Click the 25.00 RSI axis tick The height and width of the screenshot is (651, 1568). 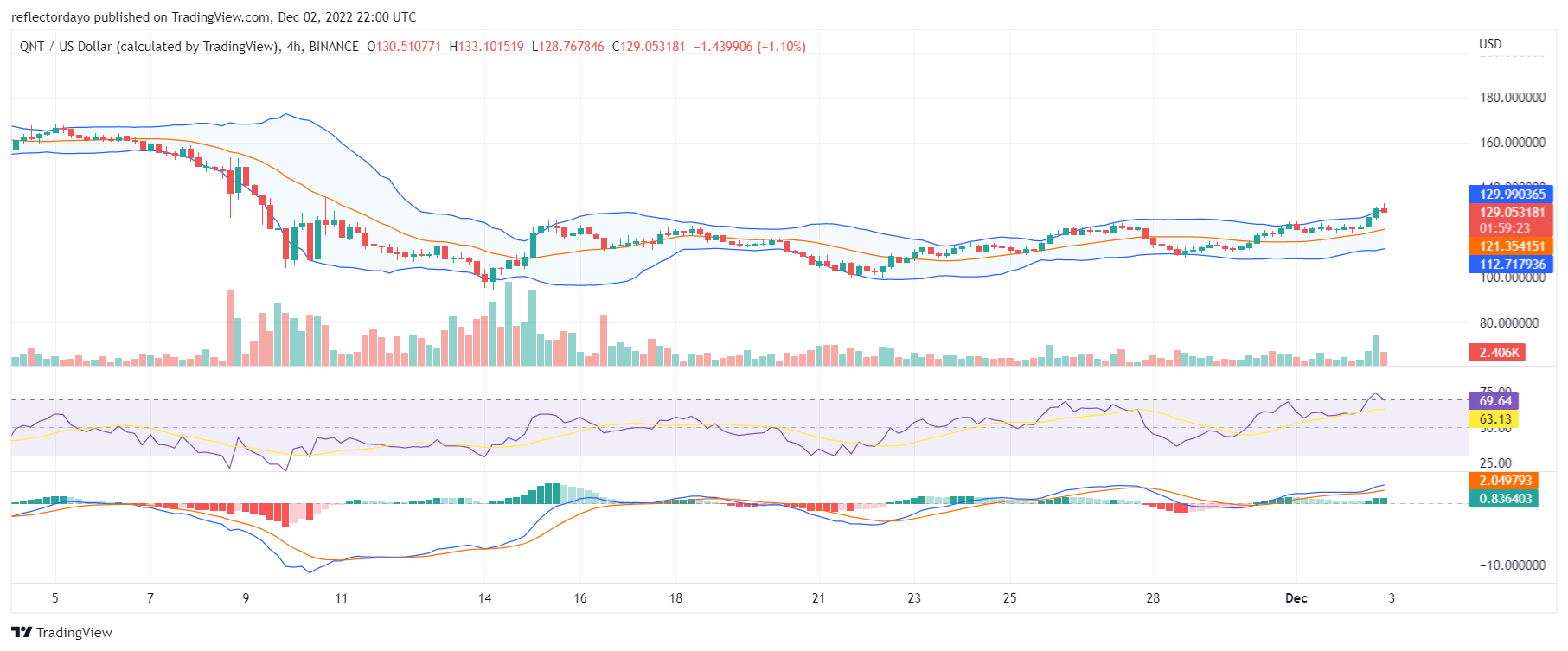tap(1496, 463)
